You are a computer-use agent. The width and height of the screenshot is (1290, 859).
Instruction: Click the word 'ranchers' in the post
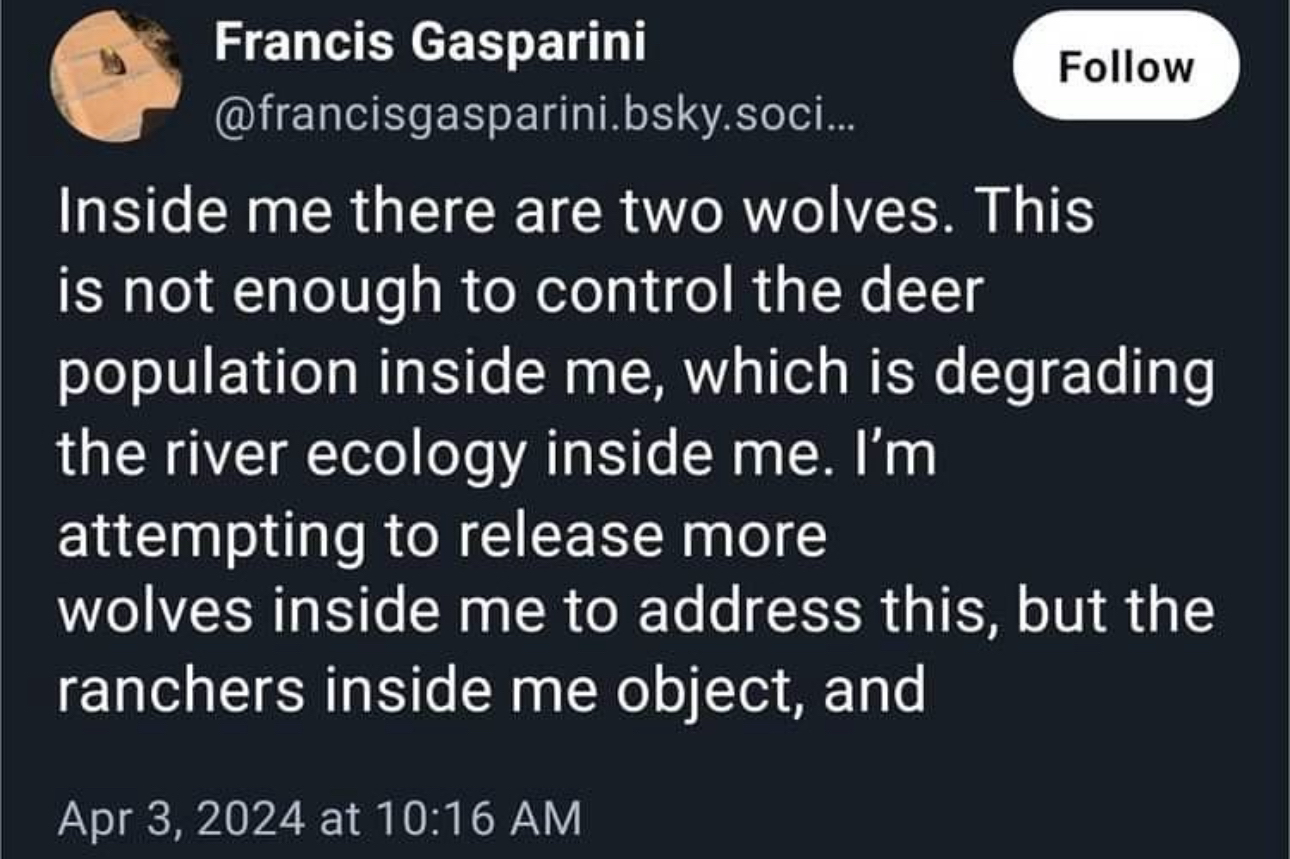tap(180, 691)
